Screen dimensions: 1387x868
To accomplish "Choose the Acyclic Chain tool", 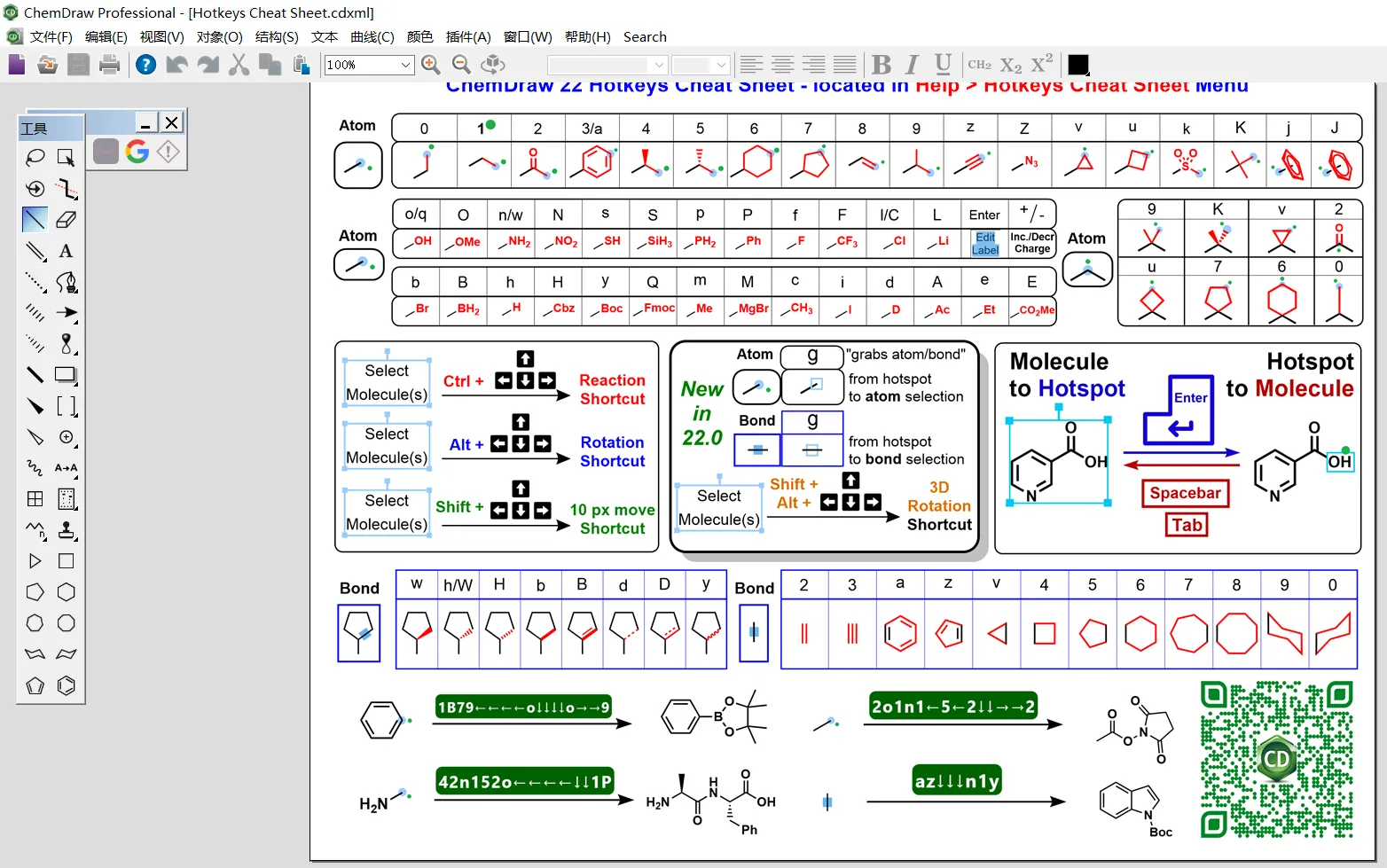I will coord(35,530).
